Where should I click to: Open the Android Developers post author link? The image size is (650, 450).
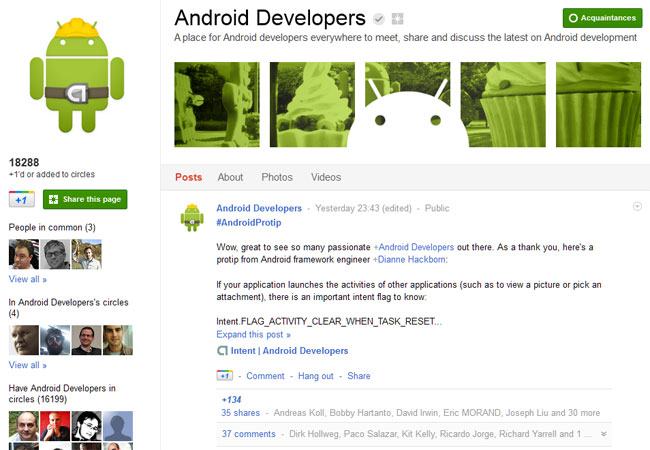[x=259, y=208]
